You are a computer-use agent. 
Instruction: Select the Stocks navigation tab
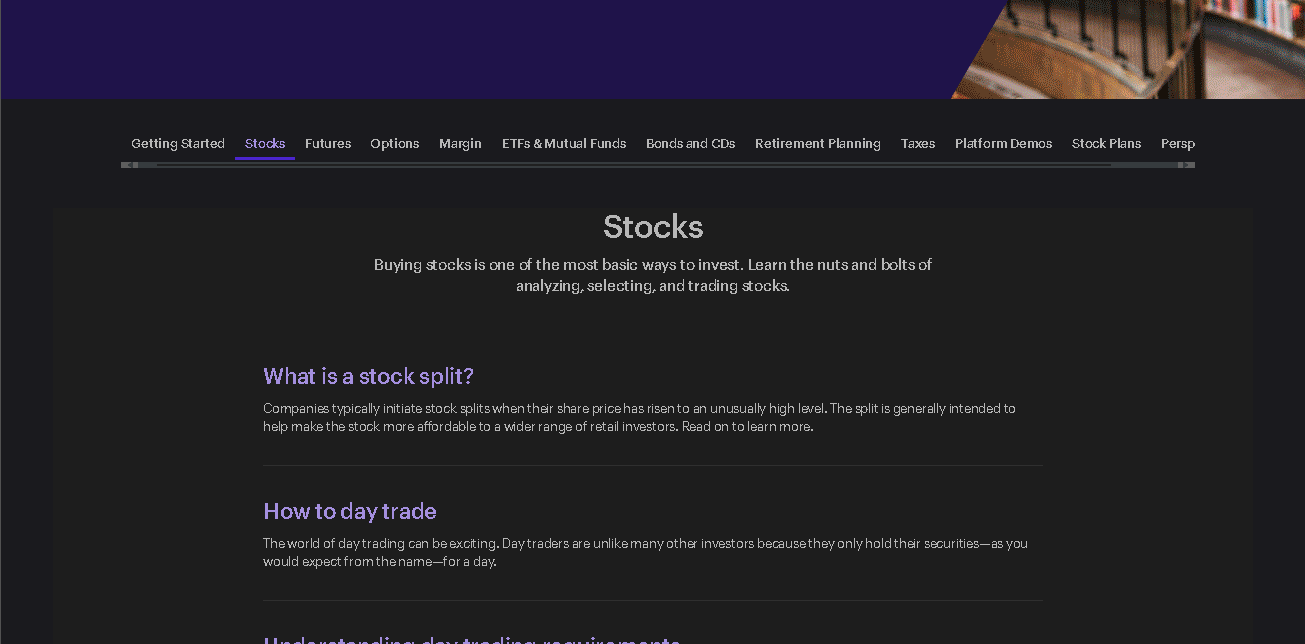[x=264, y=143]
